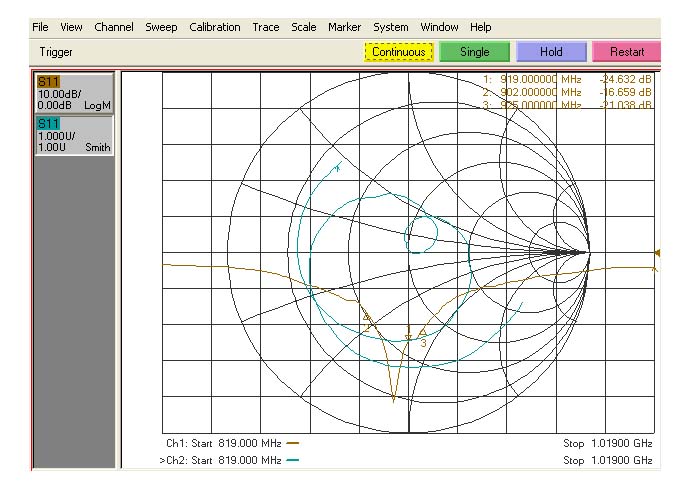686x496 pixels.
Task: Open the Sweep menu
Action: (161, 27)
